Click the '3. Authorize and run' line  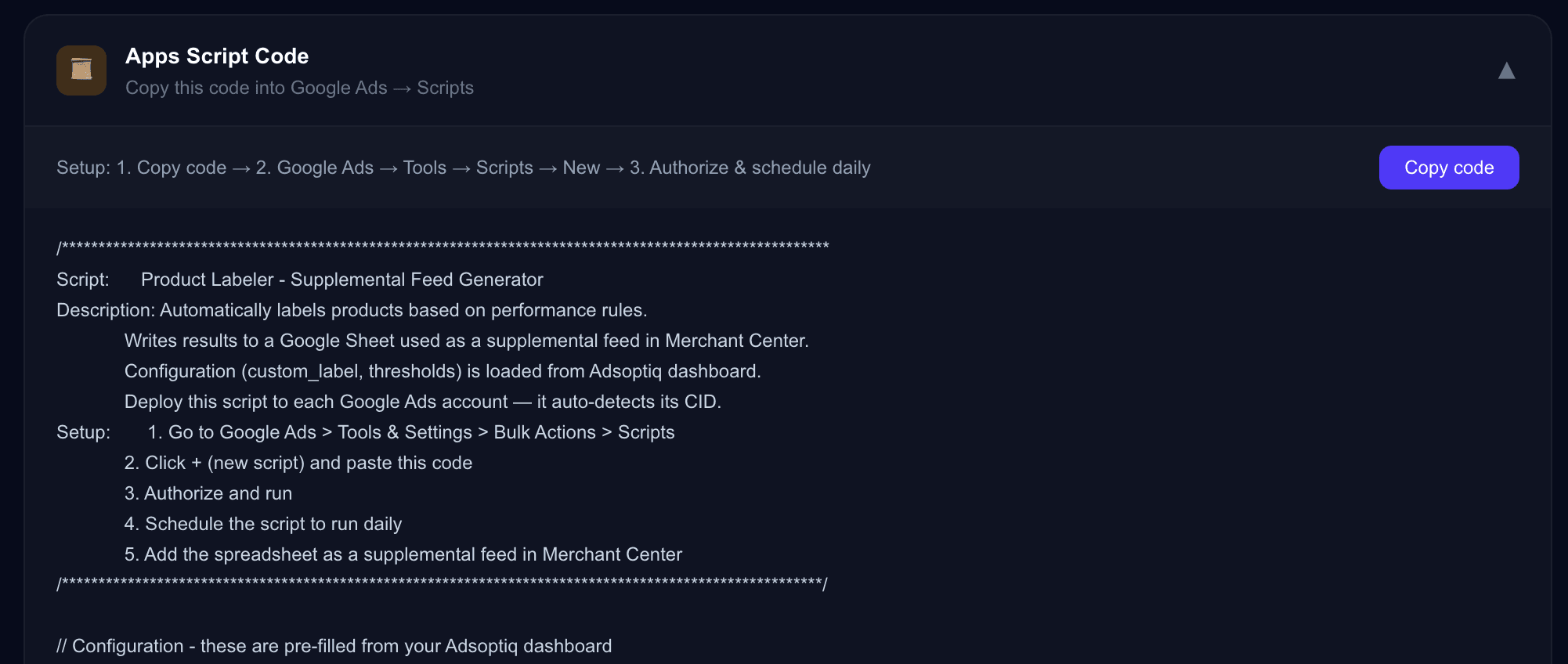208,493
